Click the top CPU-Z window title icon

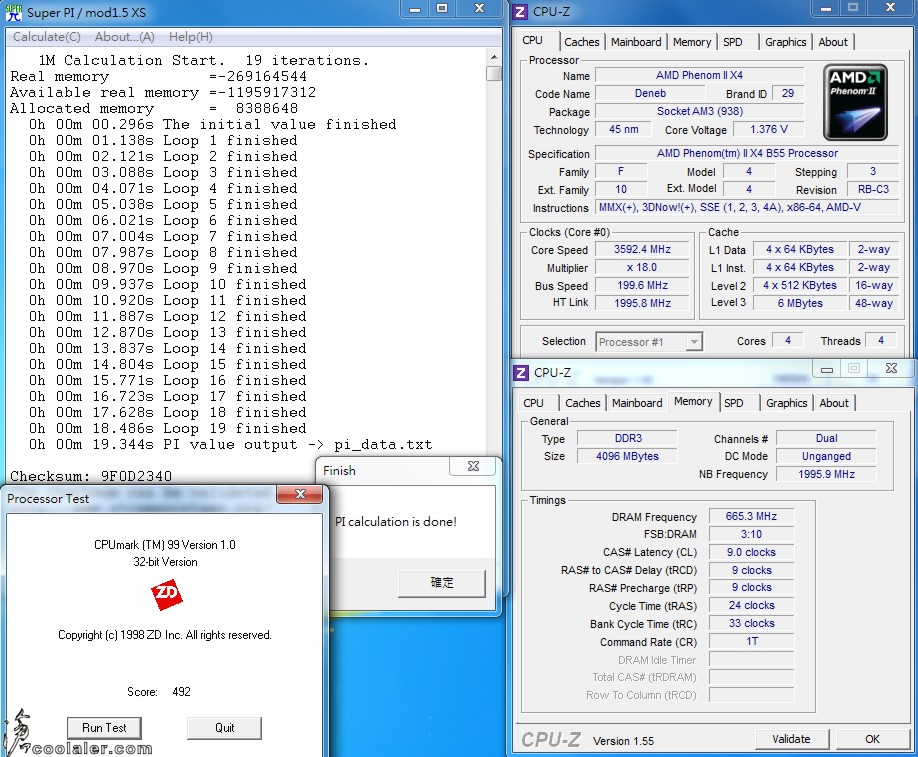click(x=521, y=12)
